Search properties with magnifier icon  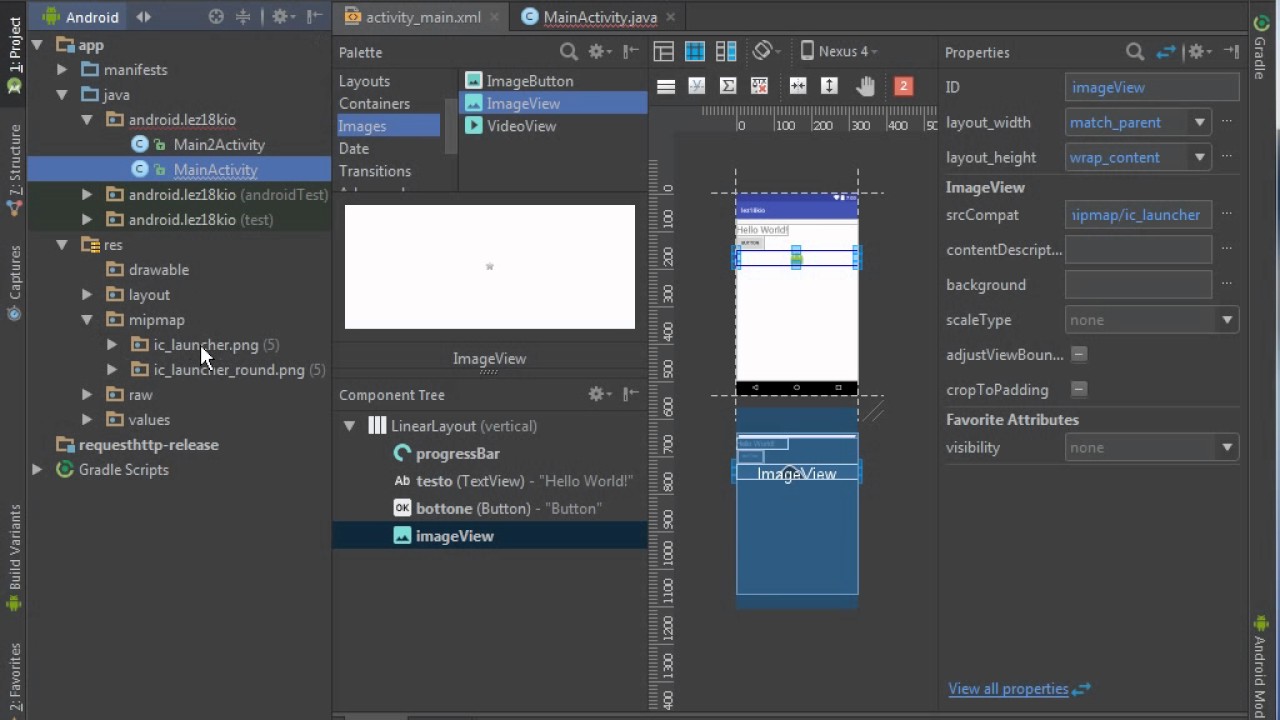pos(1135,52)
